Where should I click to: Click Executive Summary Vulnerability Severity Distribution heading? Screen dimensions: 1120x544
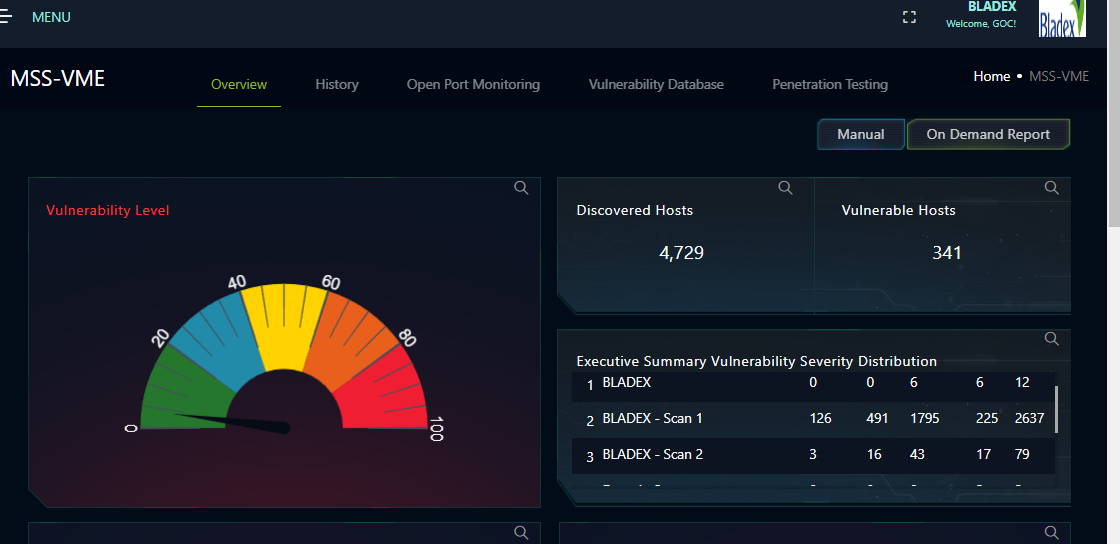[x=756, y=361]
